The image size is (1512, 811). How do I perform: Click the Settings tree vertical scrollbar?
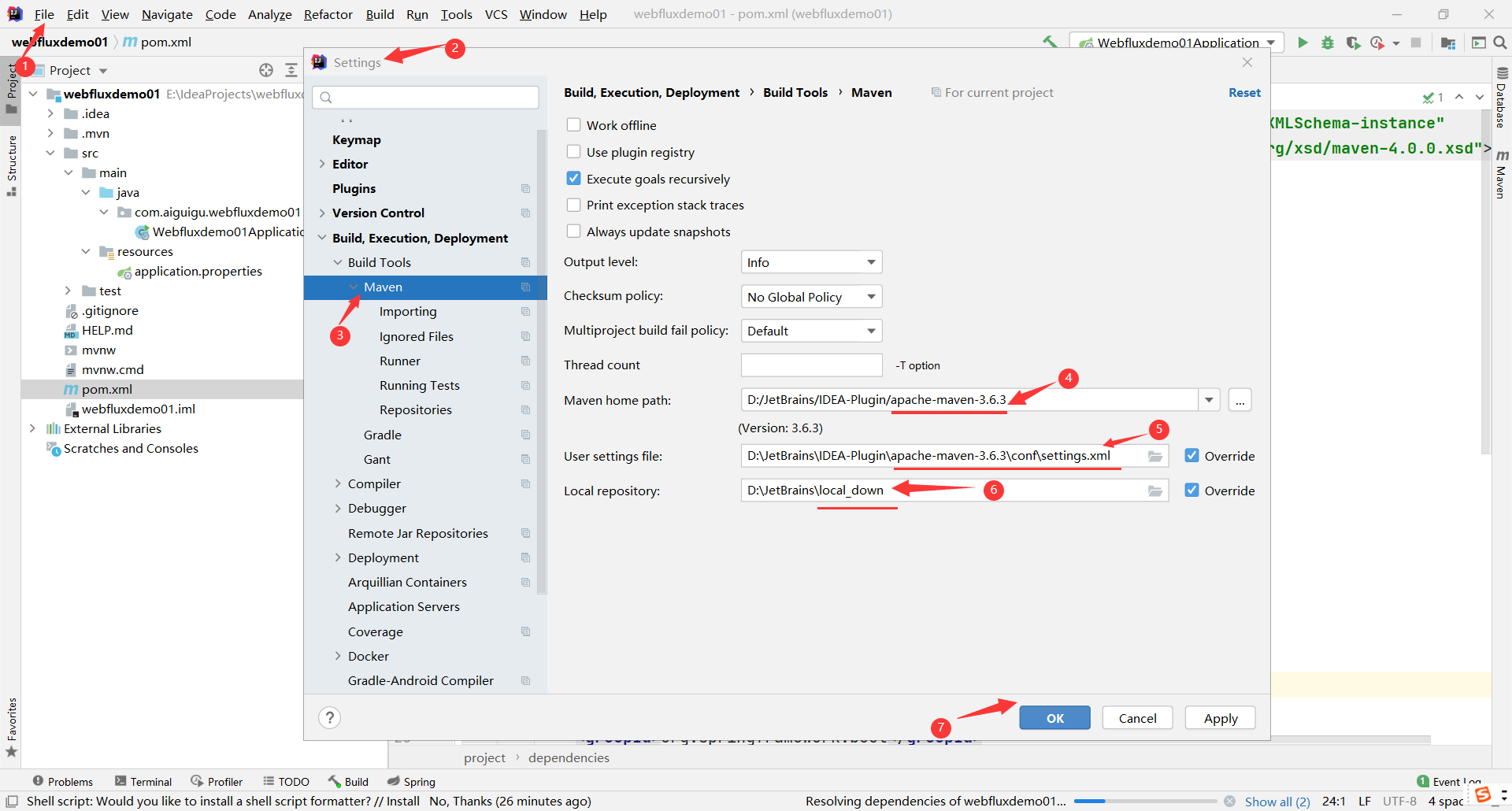tap(542, 362)
